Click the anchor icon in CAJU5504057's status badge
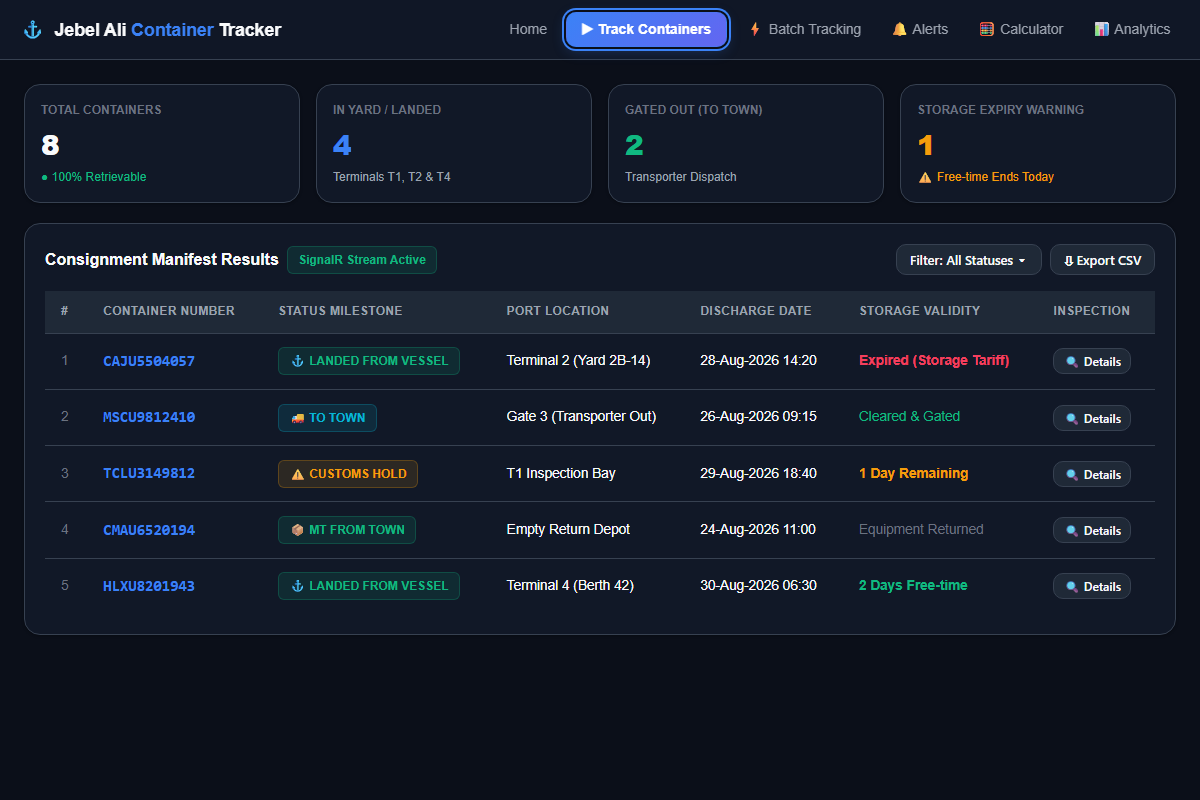 coord(297,361)
